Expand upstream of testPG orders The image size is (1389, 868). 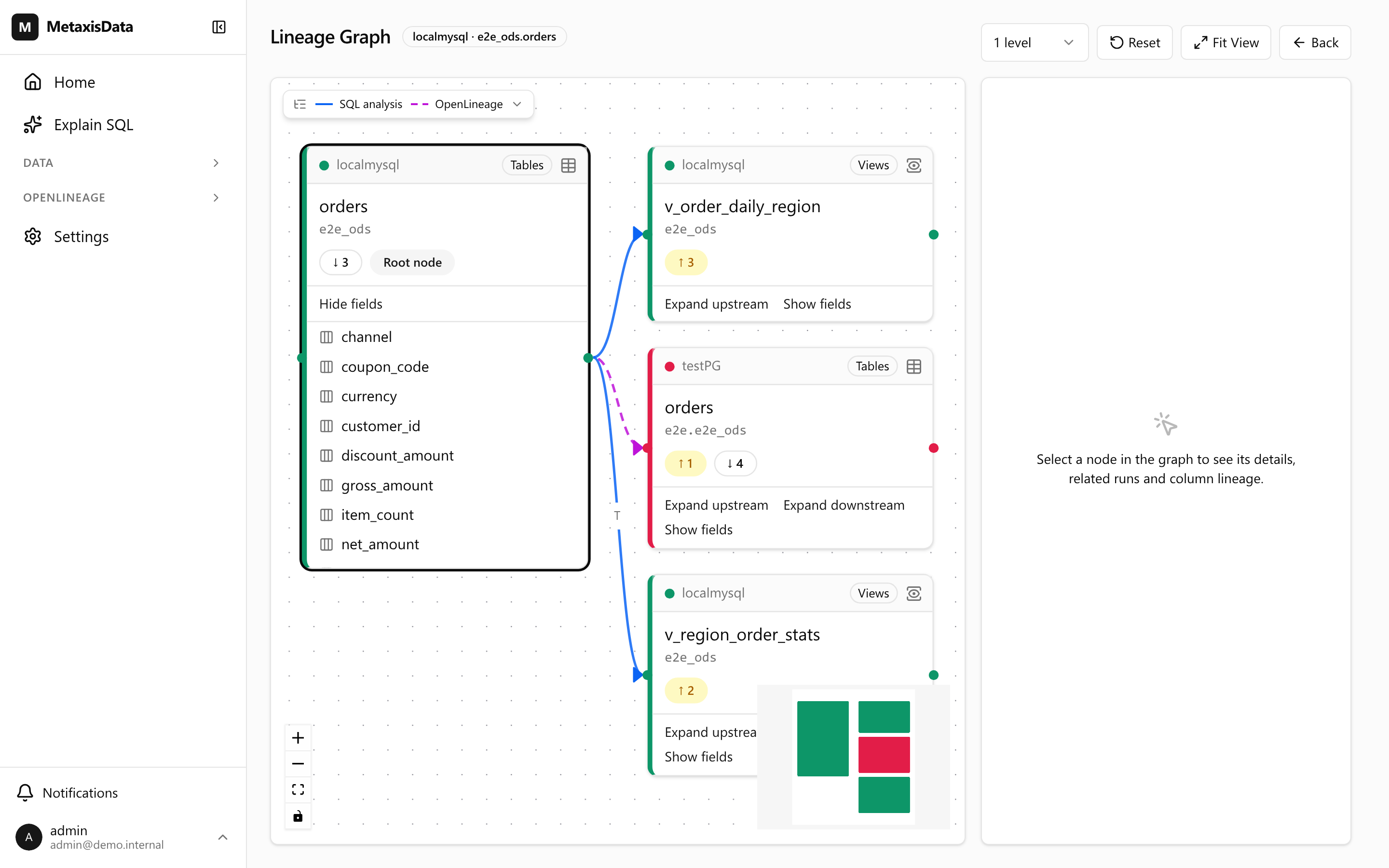(x=716, y=505)
